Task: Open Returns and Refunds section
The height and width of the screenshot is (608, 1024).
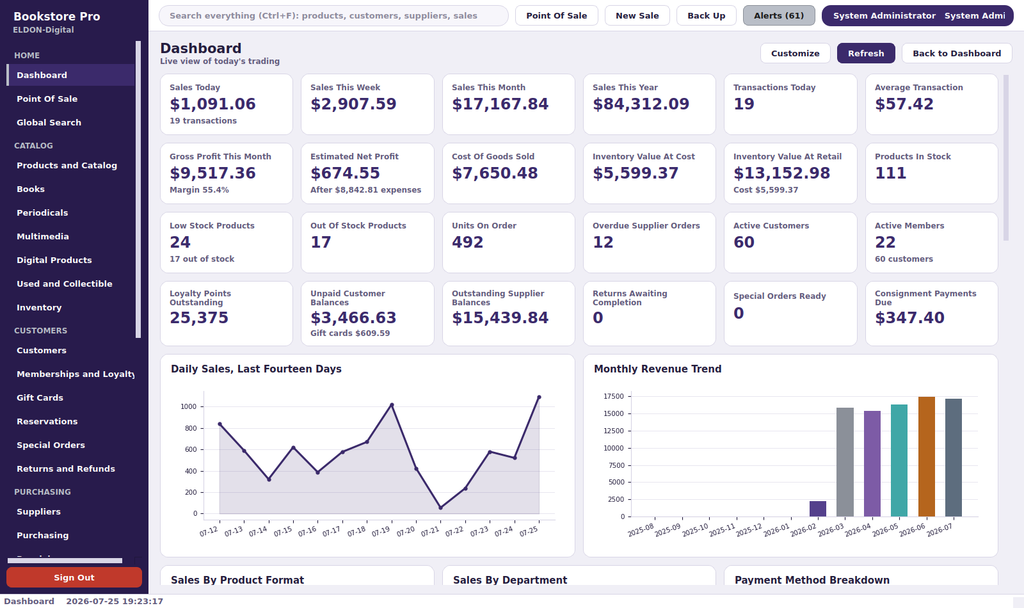Action: click(71, 468)
